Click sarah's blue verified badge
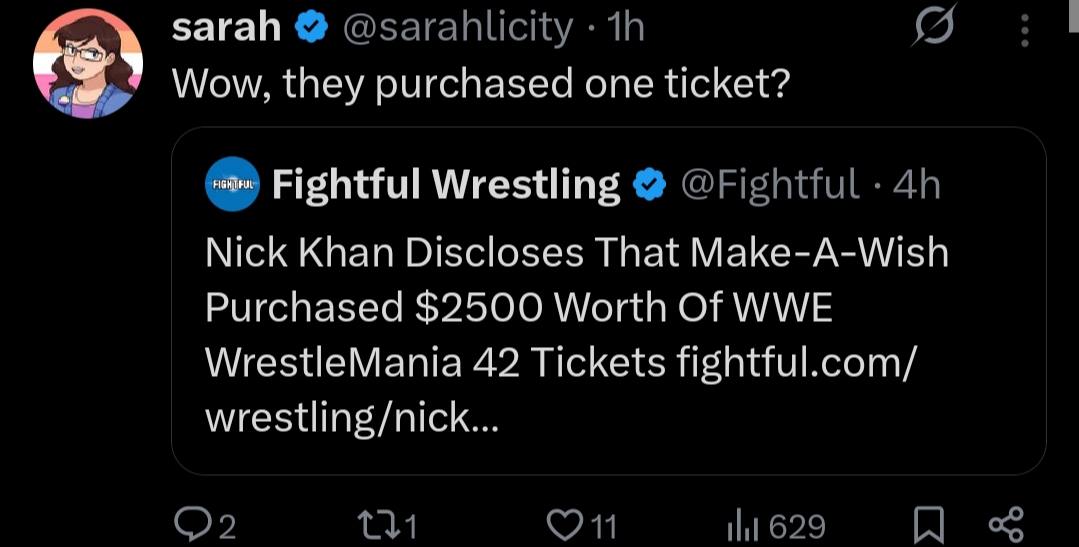 [312, 28]
